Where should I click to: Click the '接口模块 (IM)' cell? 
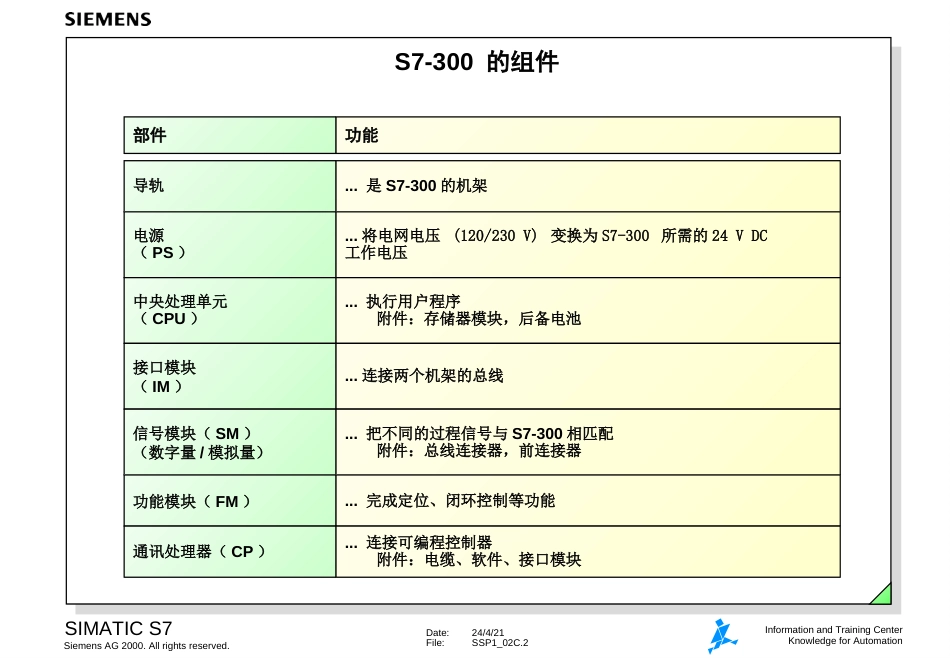tap(230, 376)
